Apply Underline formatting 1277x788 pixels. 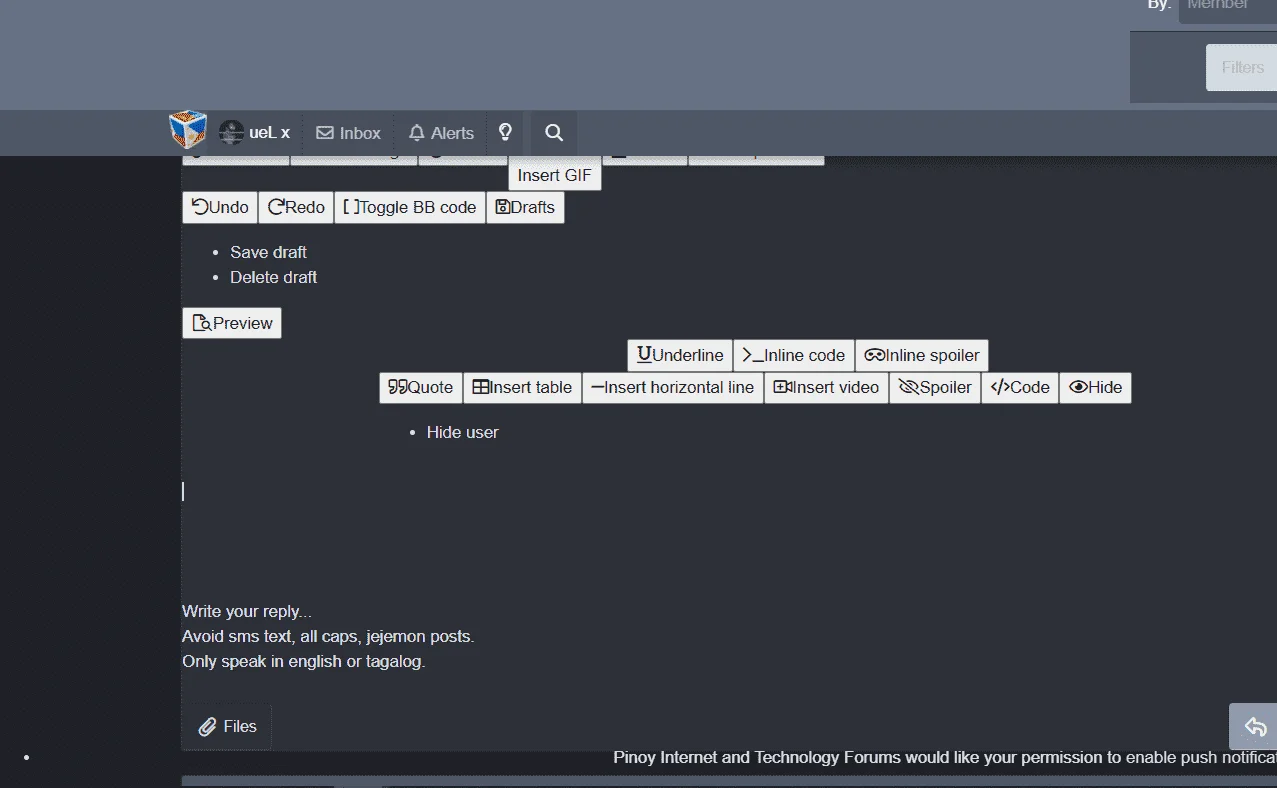coord(680,355)
